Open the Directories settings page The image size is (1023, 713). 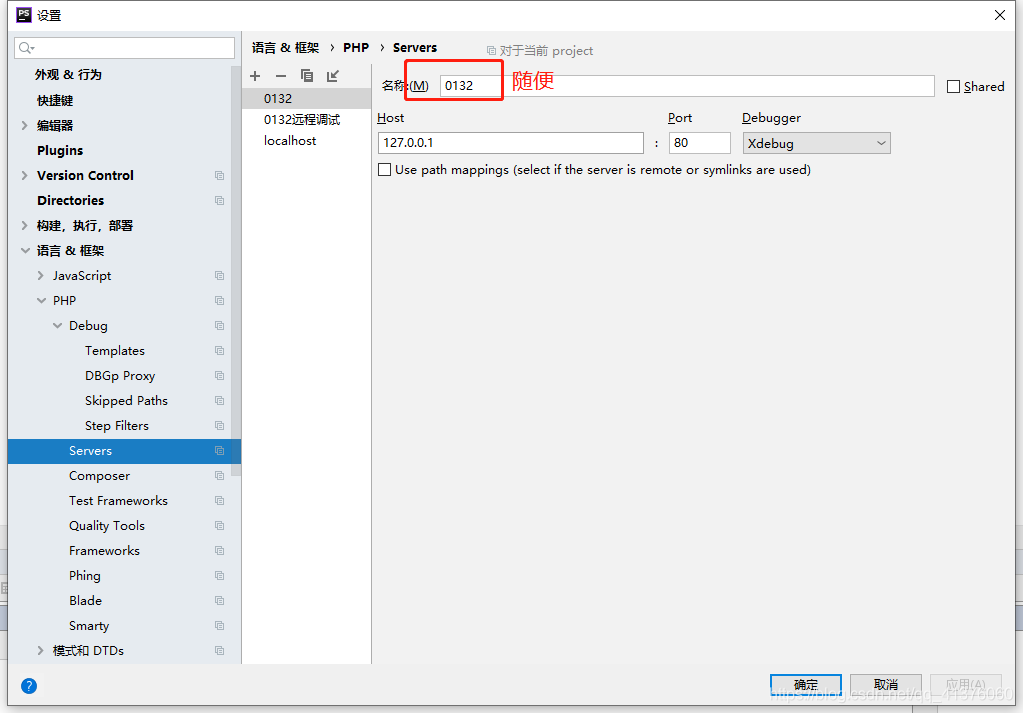(70, 200)
